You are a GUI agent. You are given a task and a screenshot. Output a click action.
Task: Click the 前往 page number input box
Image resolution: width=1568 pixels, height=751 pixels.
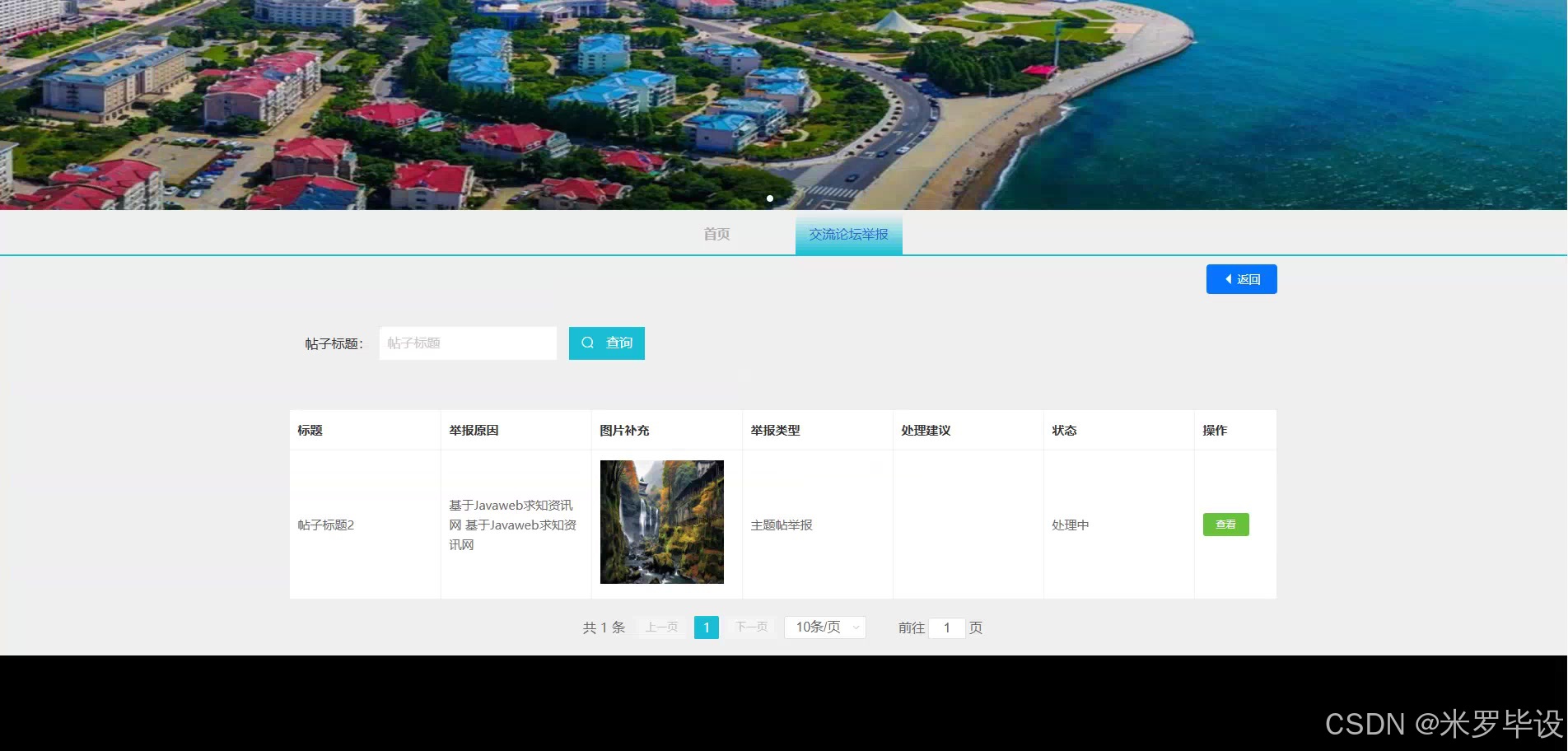point(947,627)
